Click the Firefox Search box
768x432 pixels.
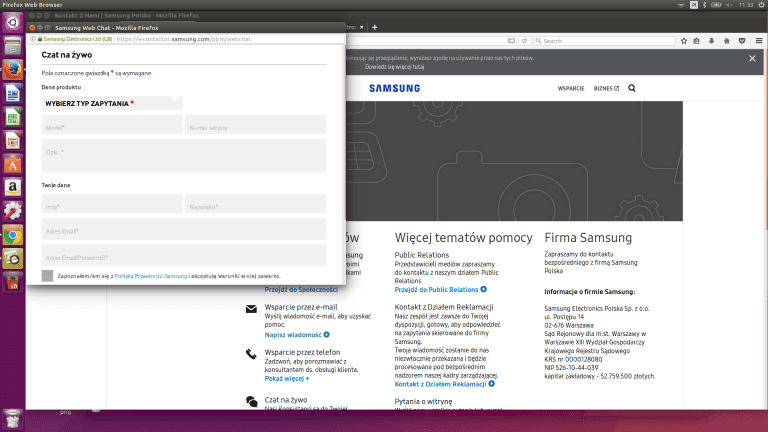click(x=604, y=41)
